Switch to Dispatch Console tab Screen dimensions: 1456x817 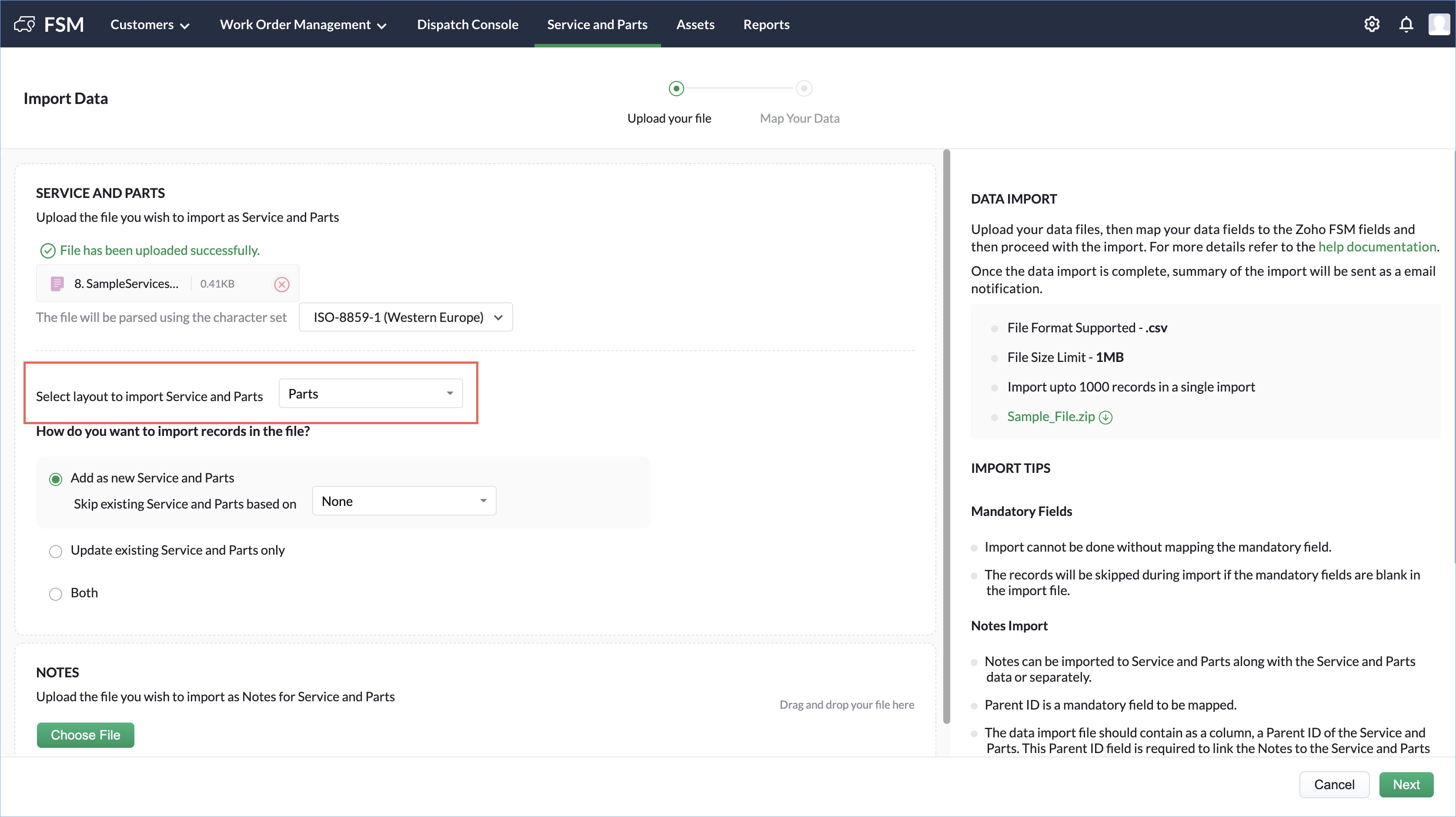(468, 24)
